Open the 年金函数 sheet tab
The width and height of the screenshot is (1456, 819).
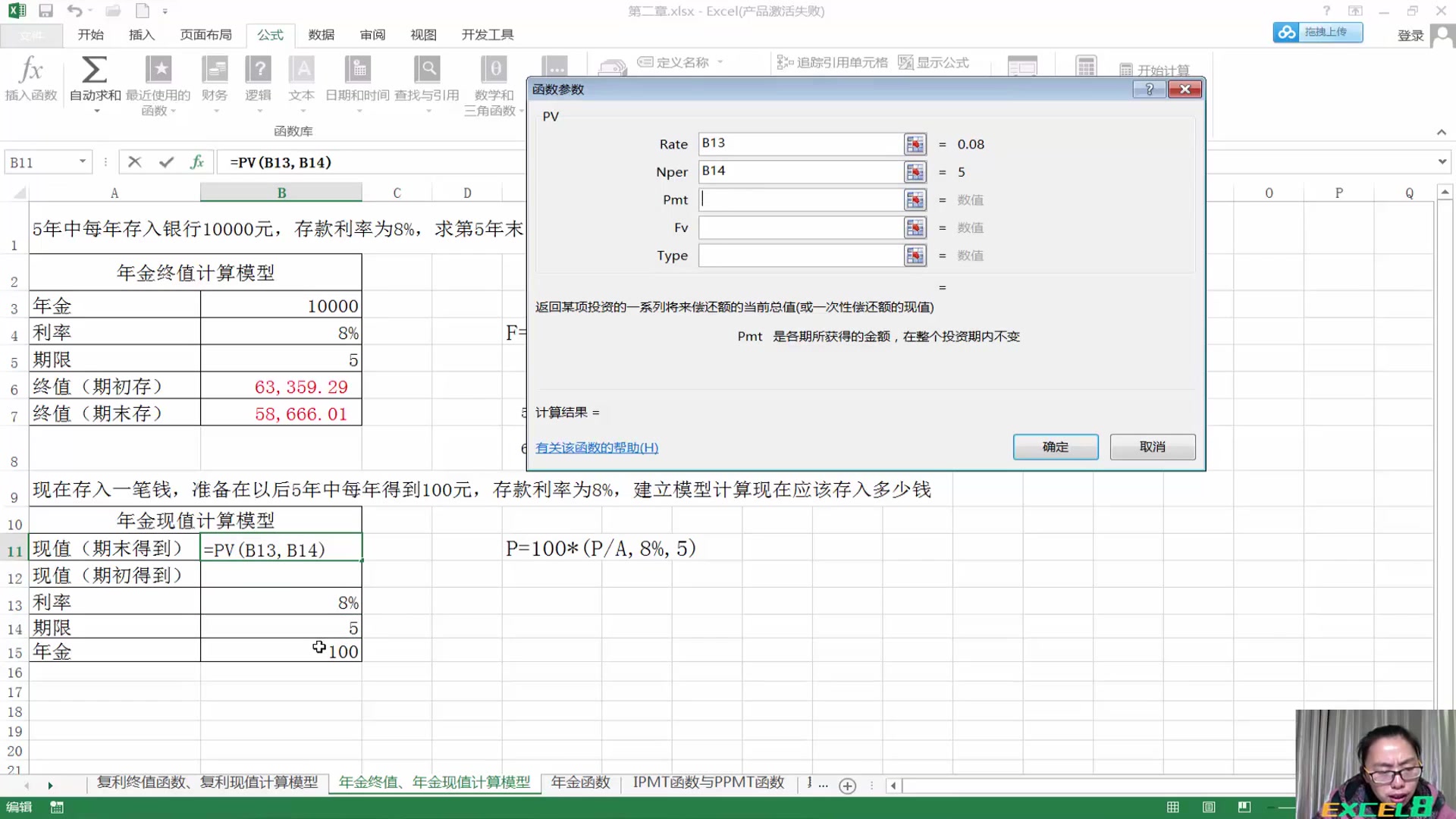(x=579, y=783)
